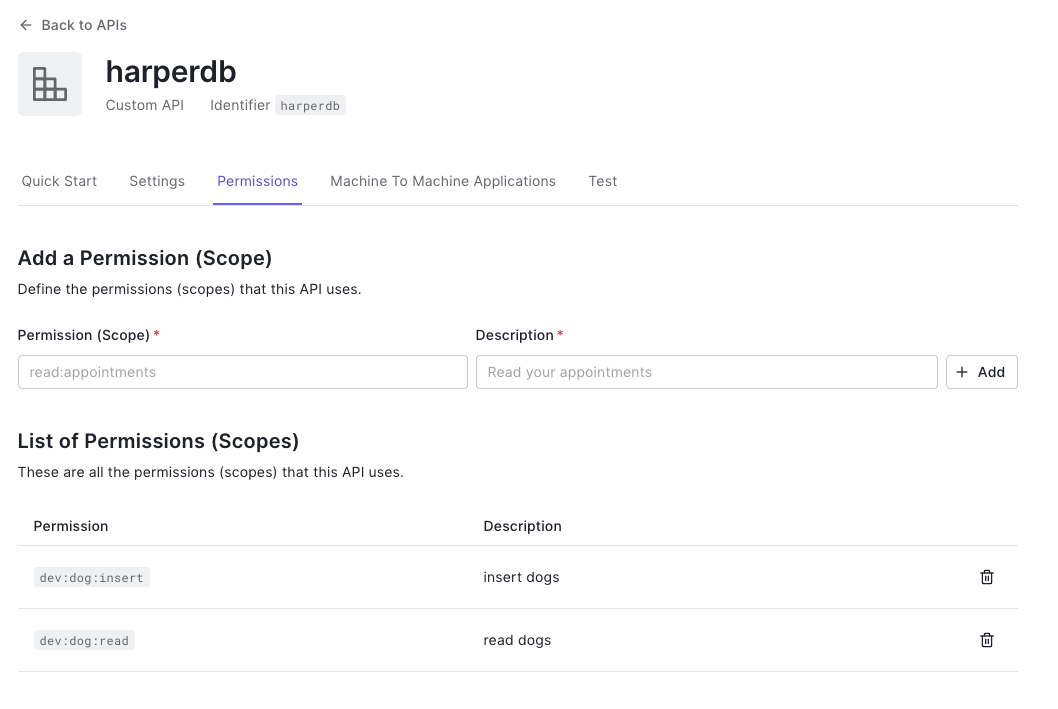Click the Add button

point(982,372)
